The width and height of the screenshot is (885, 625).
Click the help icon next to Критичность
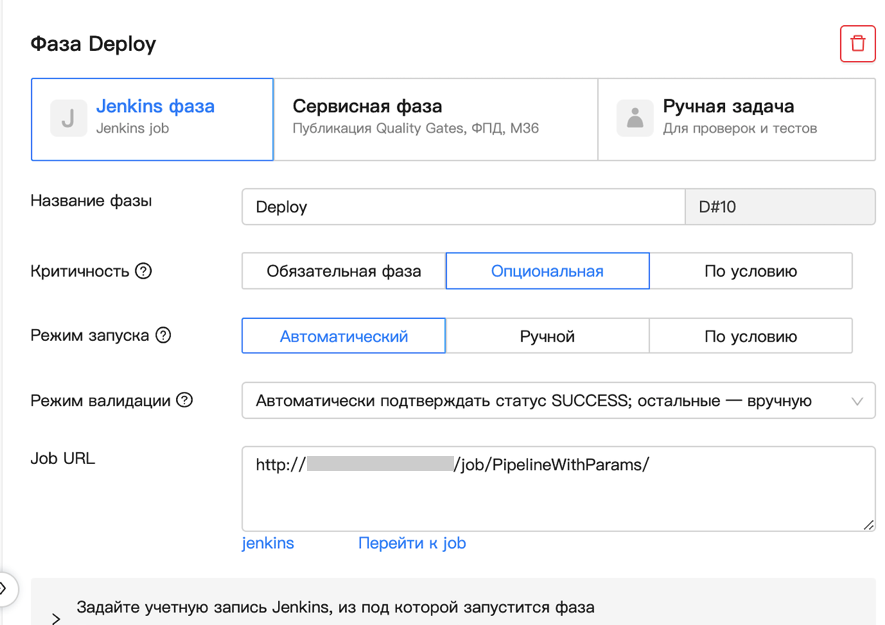[x=143, y=271]
